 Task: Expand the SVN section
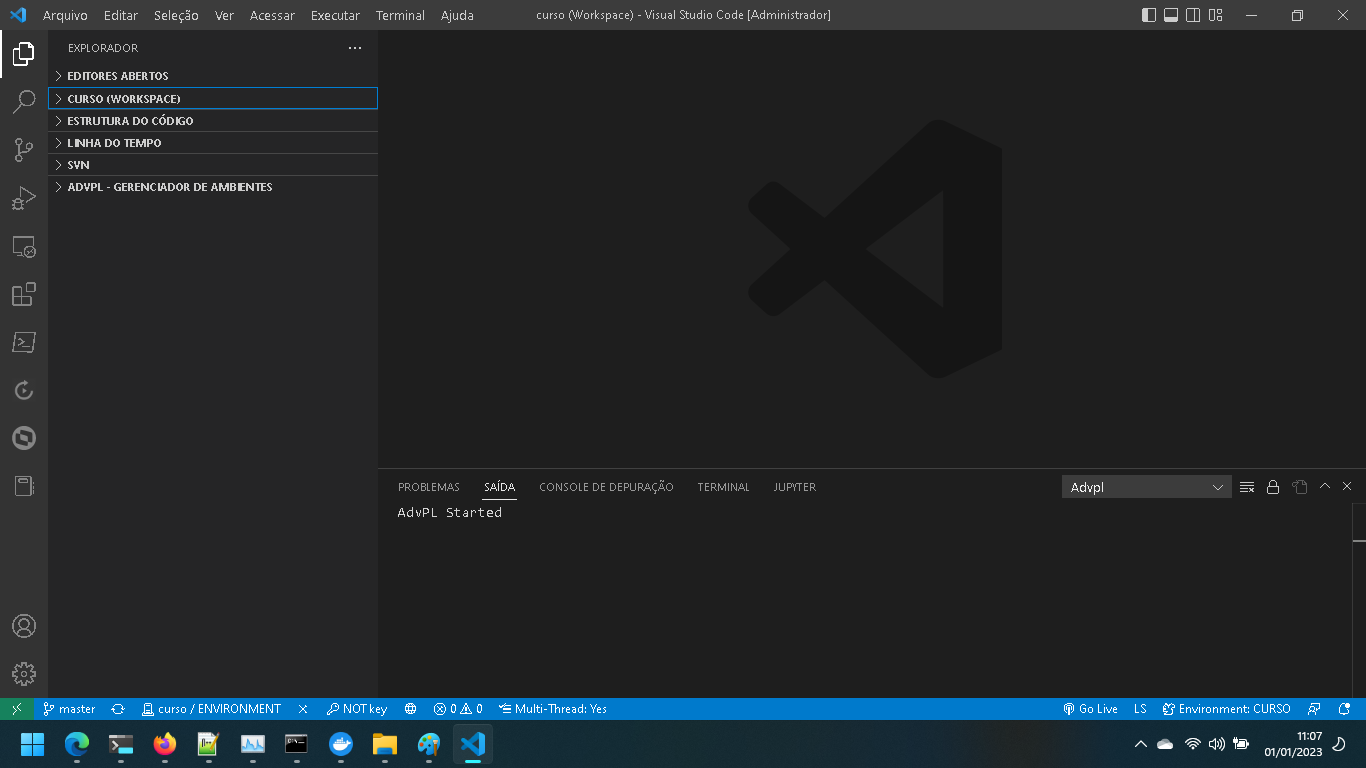(213, 165)
